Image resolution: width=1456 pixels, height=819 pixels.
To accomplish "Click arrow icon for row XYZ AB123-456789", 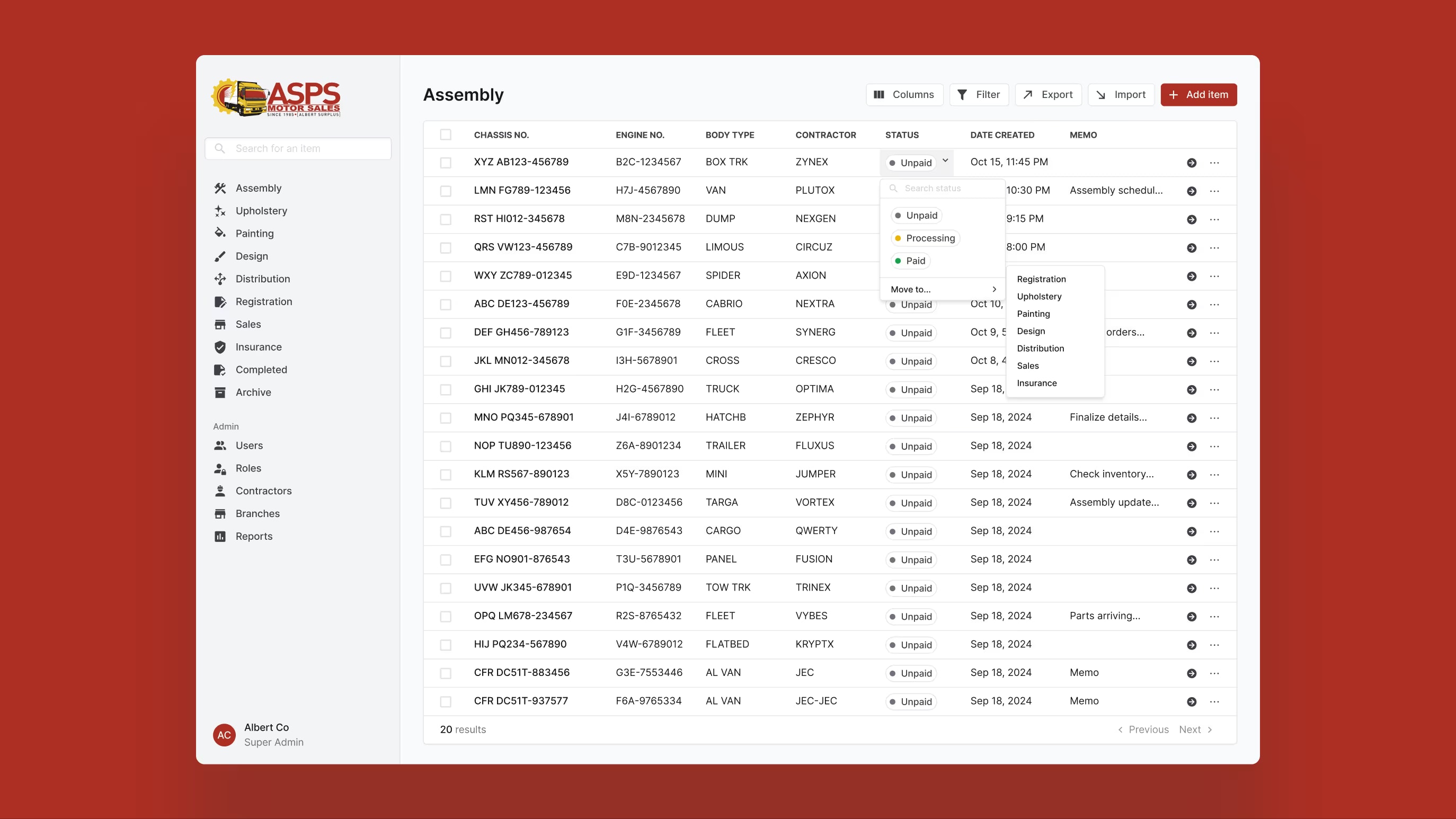I will coord(1192,163).
